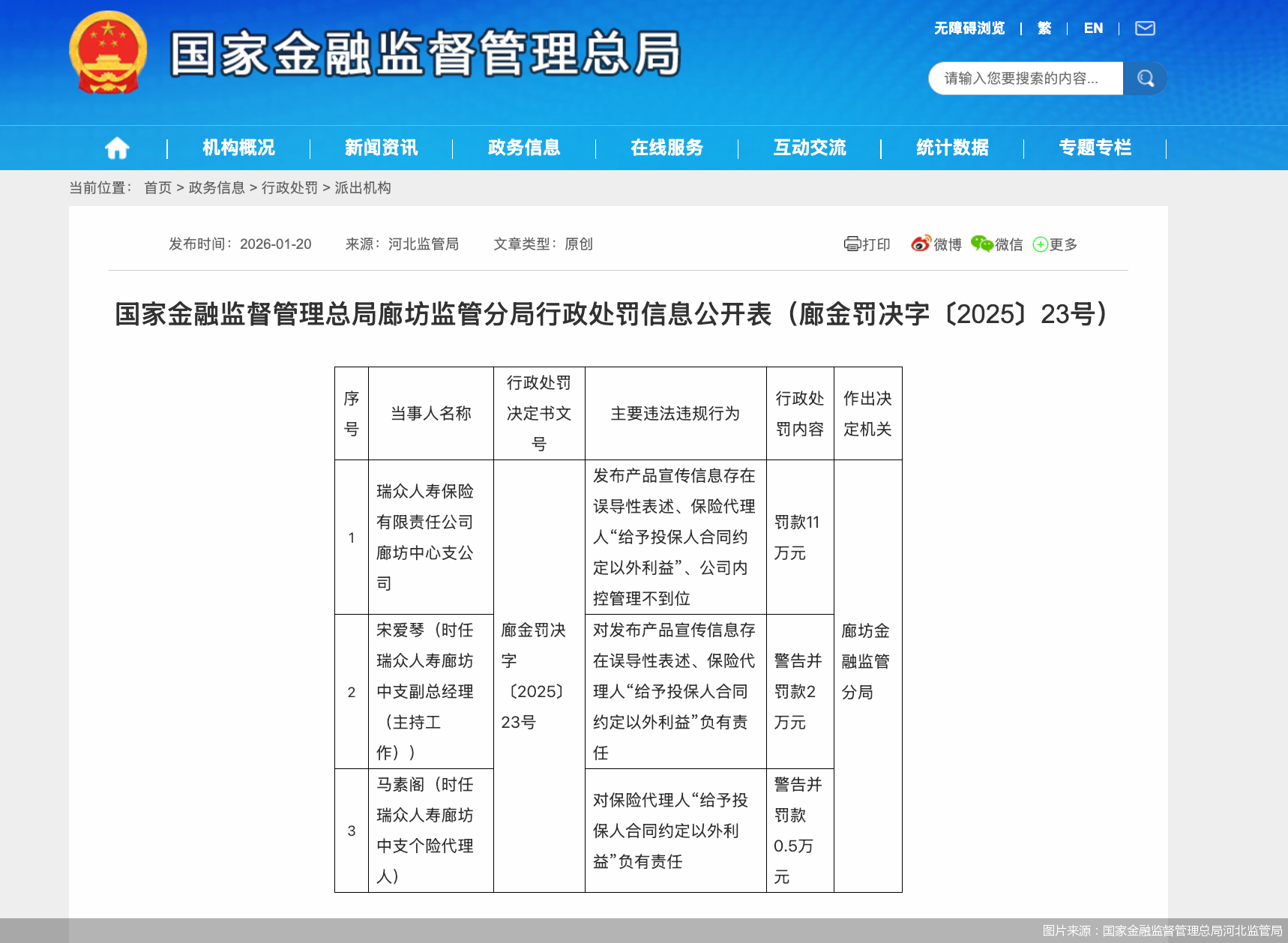Image resolution: width=1288 pixels, height=943 pixels.
Task: Open the 互动交流 menu
Action: 810,148
